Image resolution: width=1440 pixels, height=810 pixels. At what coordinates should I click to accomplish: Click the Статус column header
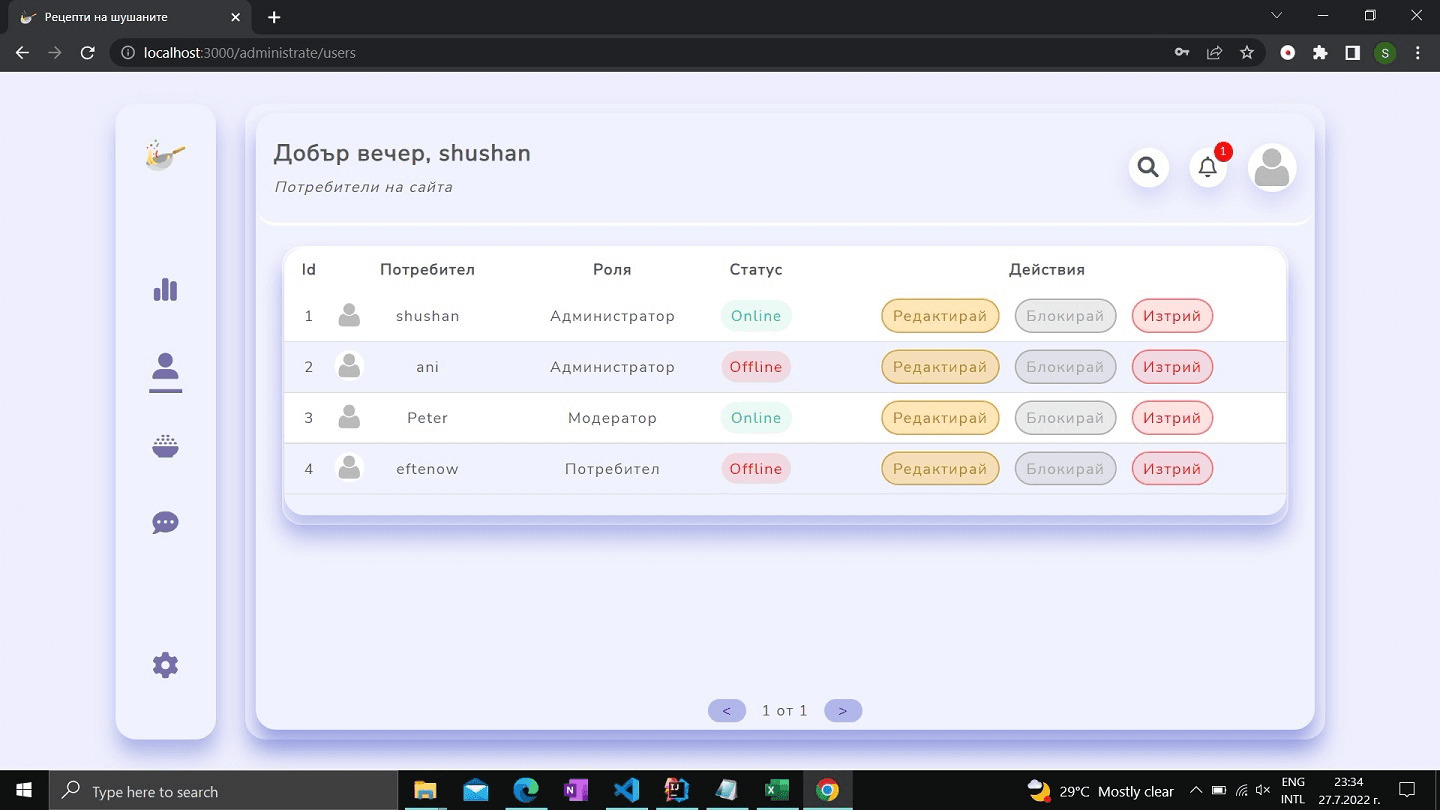[x=756, y=270]
